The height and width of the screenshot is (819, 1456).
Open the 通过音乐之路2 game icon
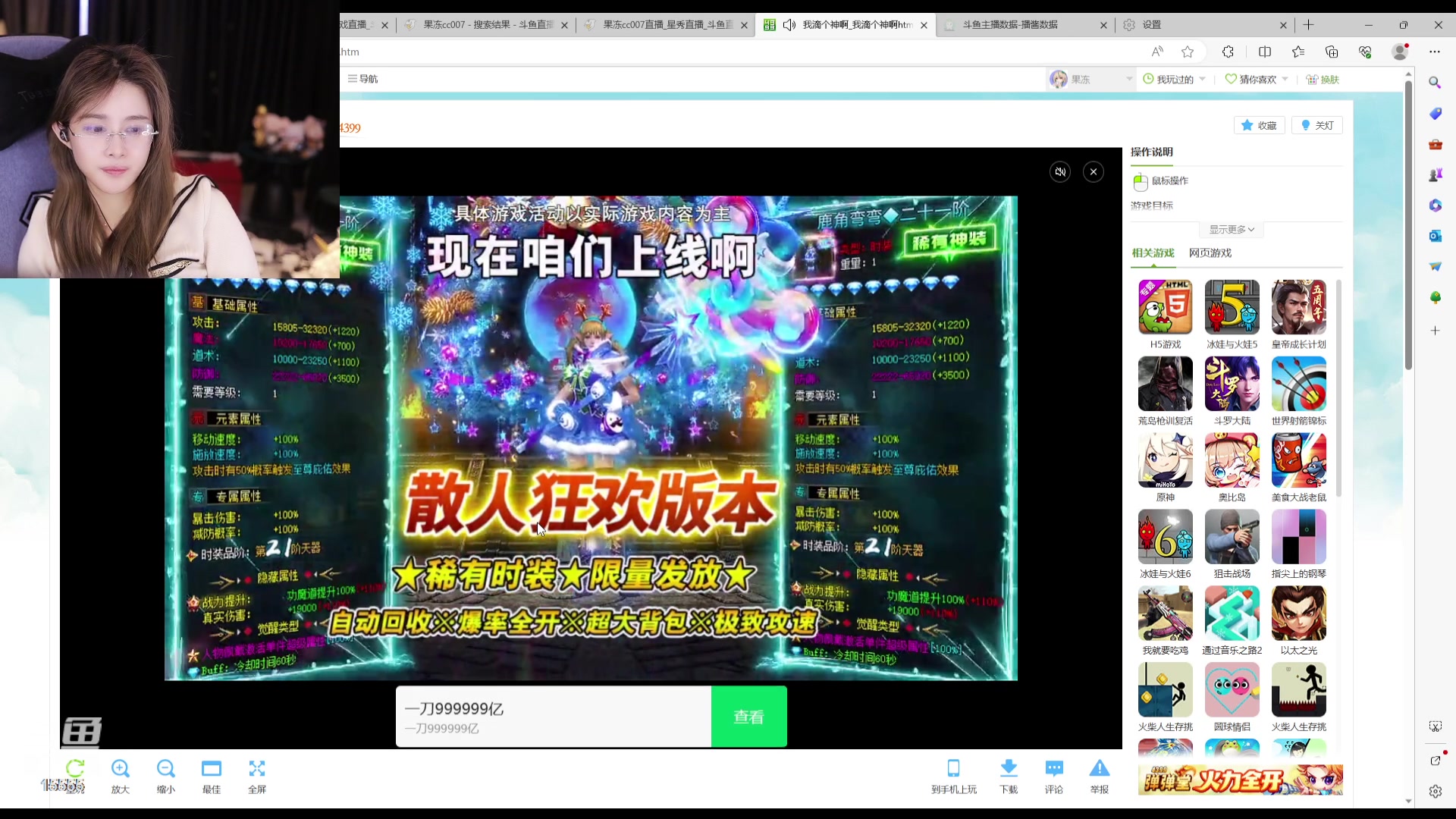pos(1232,613)
